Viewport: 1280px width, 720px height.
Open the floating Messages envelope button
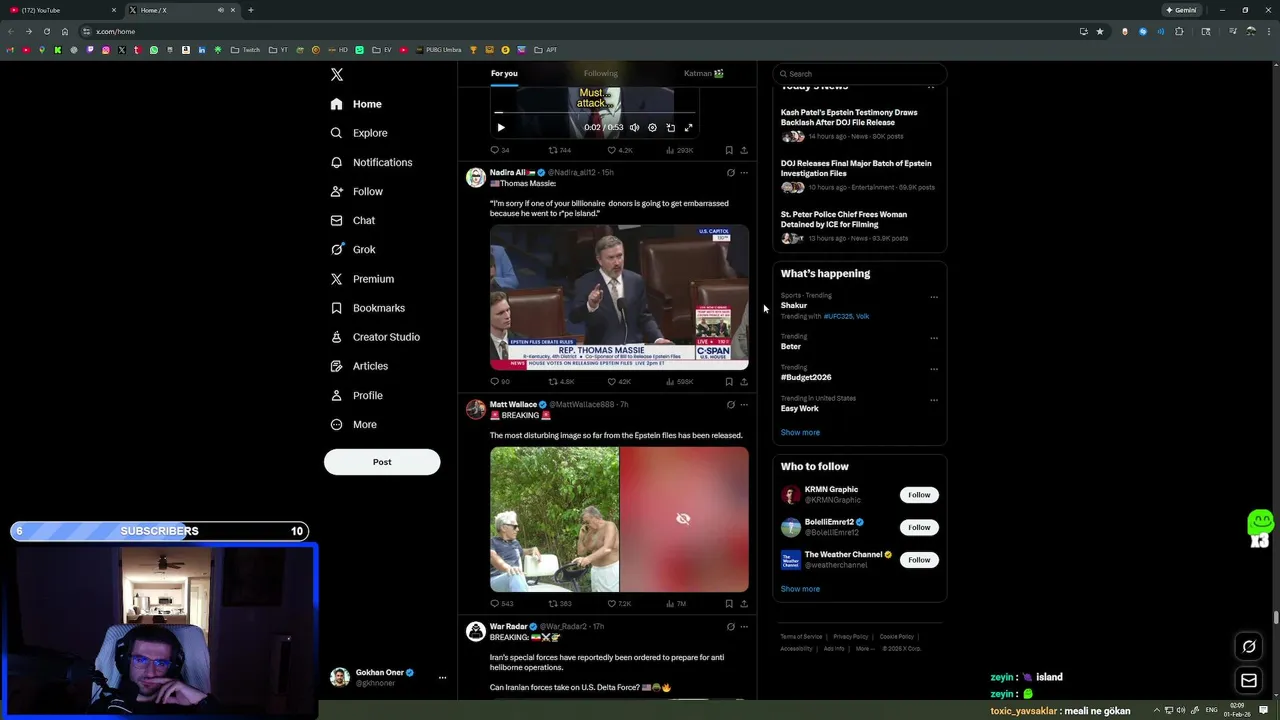(1249, 681)
